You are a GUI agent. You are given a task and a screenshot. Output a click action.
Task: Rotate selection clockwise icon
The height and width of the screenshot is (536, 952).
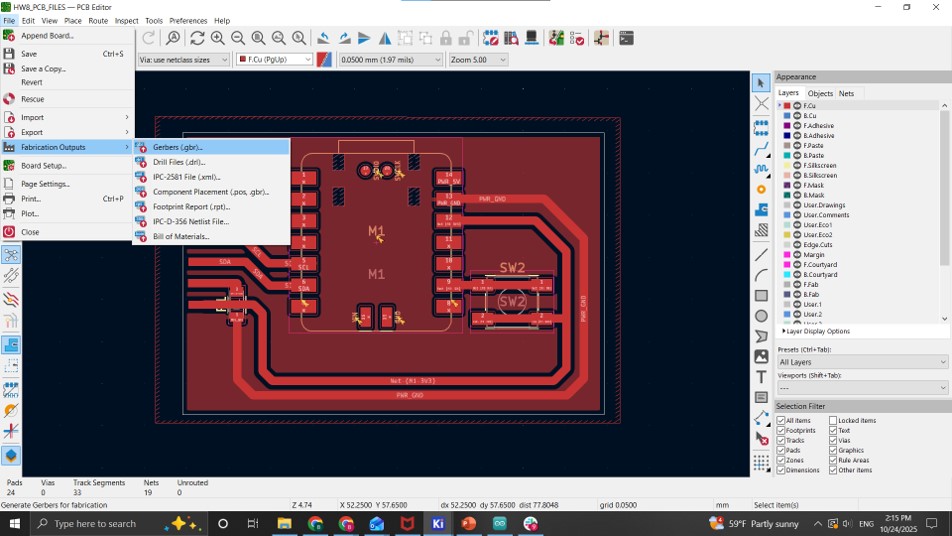344,38
